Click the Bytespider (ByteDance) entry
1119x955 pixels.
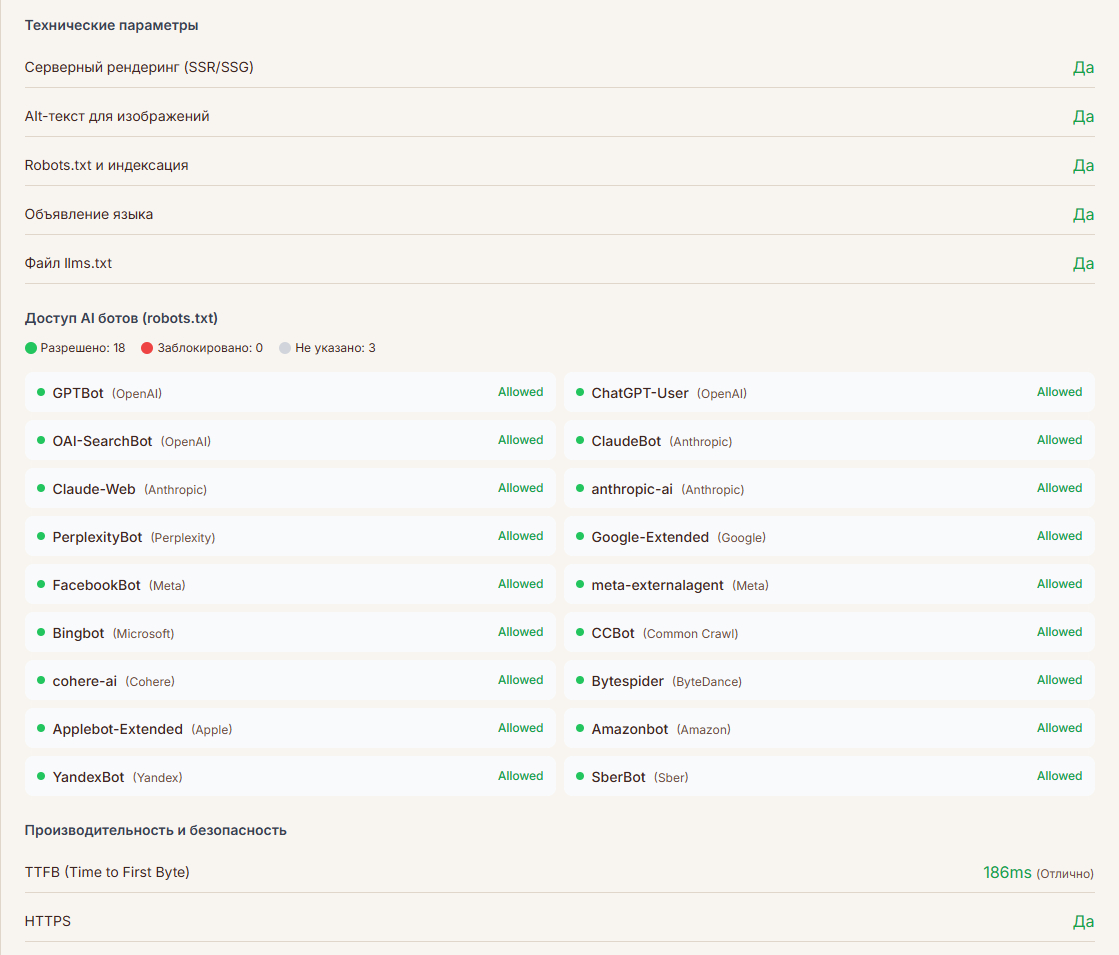click(829, 680)
